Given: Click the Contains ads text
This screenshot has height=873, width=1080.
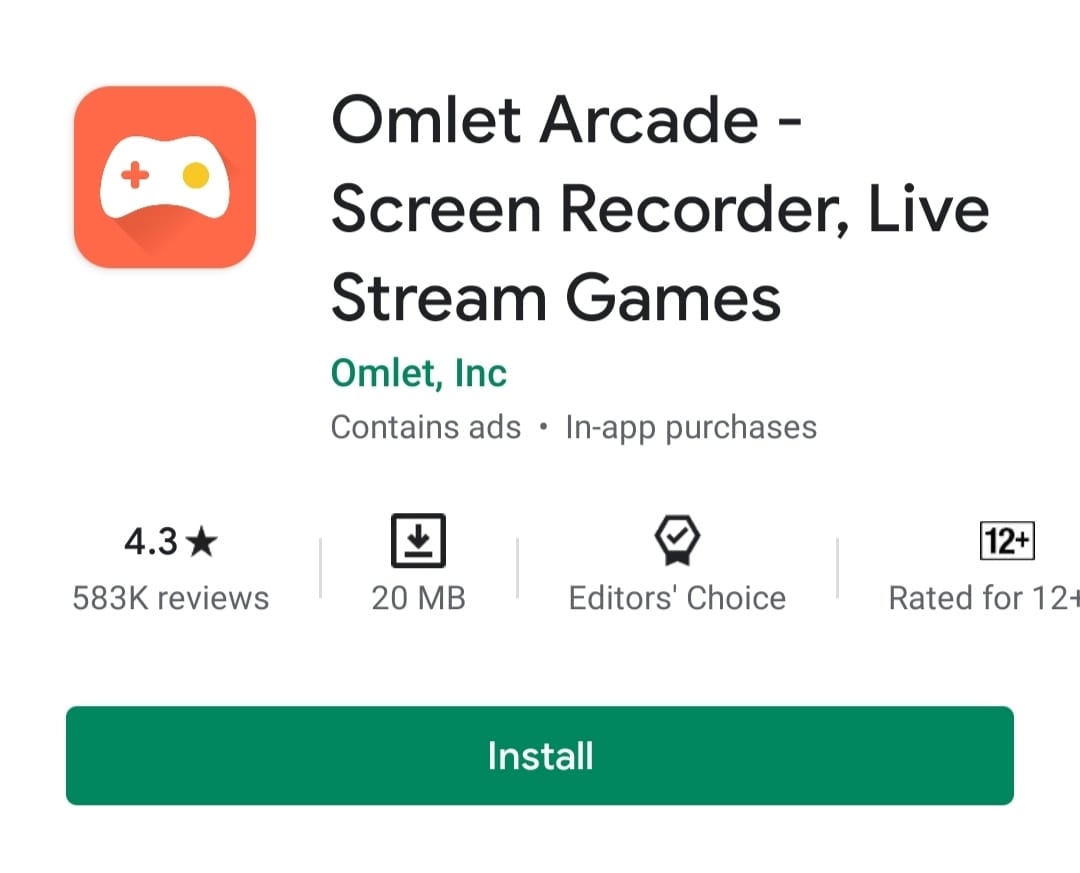Looking at the screenshot, I should coord(426,427).
